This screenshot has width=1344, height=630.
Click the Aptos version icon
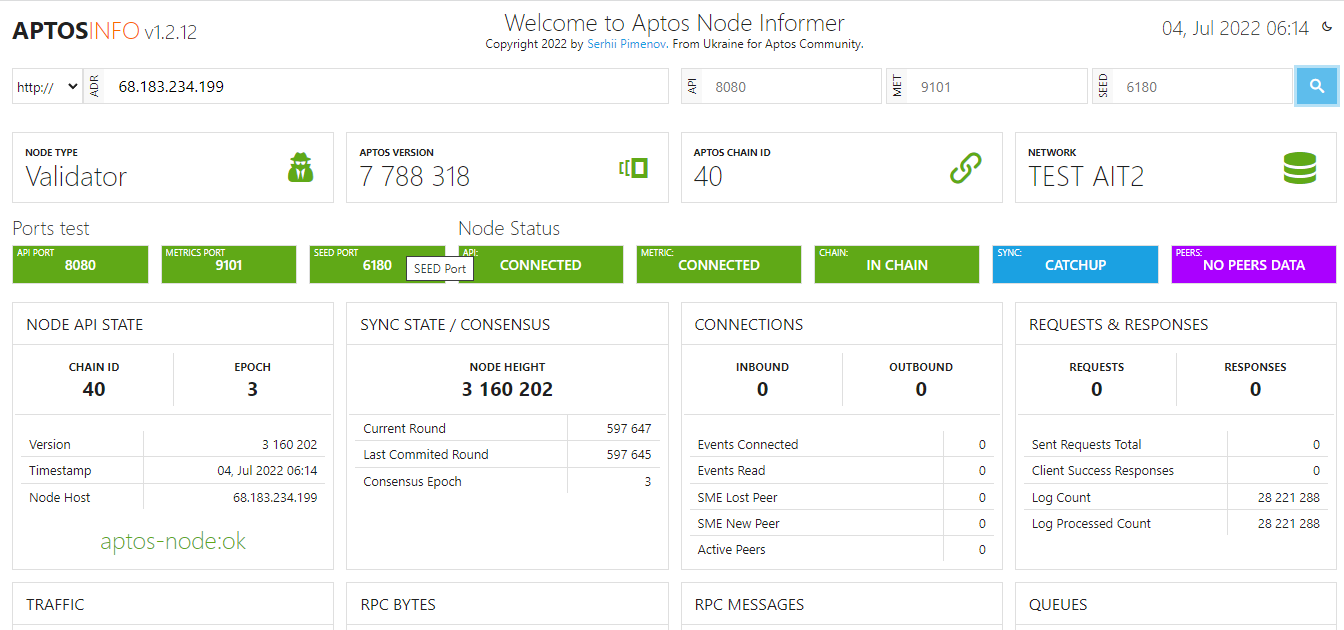[634, 168]
